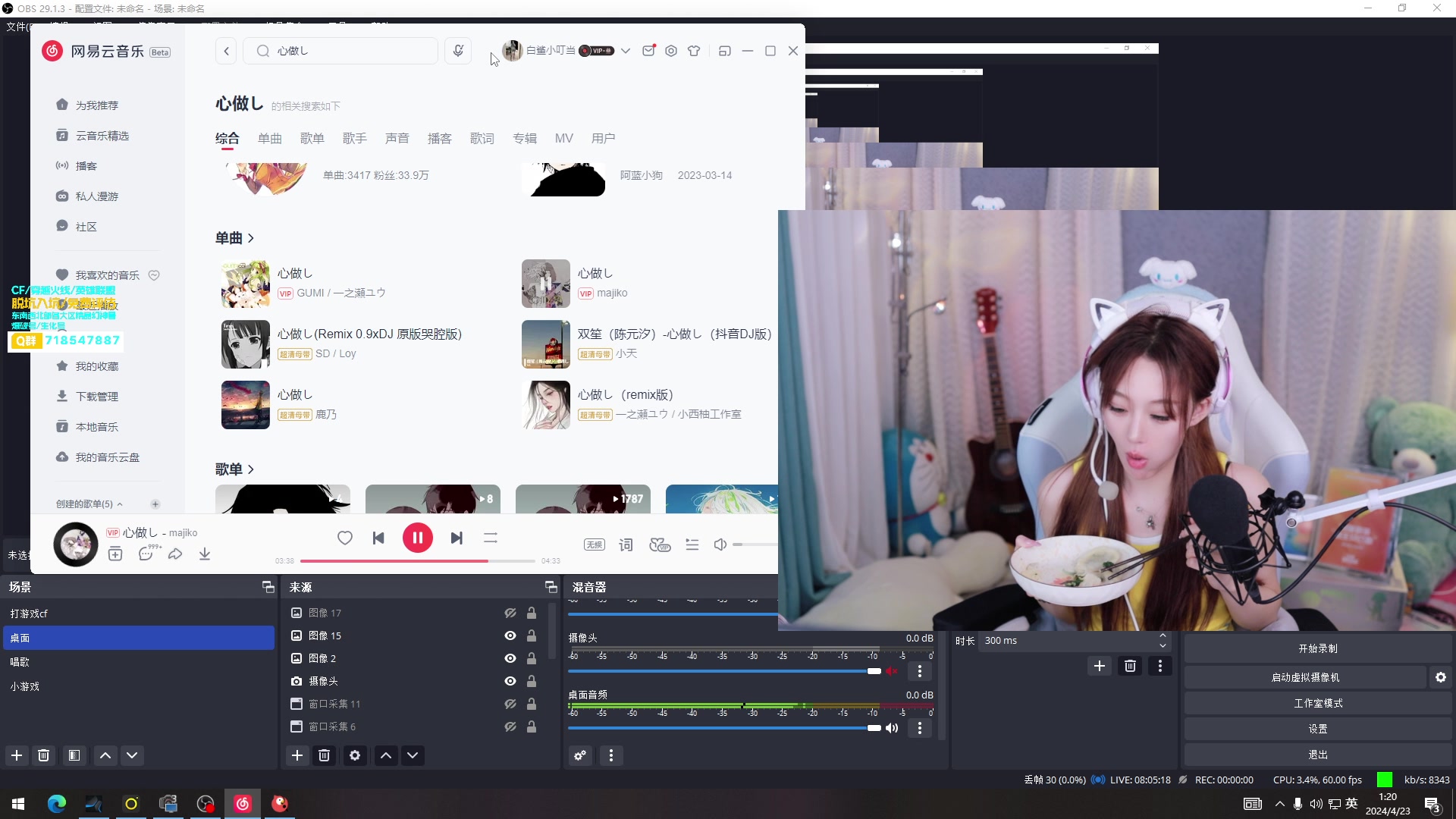This screenshot has height=819, width=1456.
Task: Open NetEase settings hexagon icon
Action: point(671,51)
